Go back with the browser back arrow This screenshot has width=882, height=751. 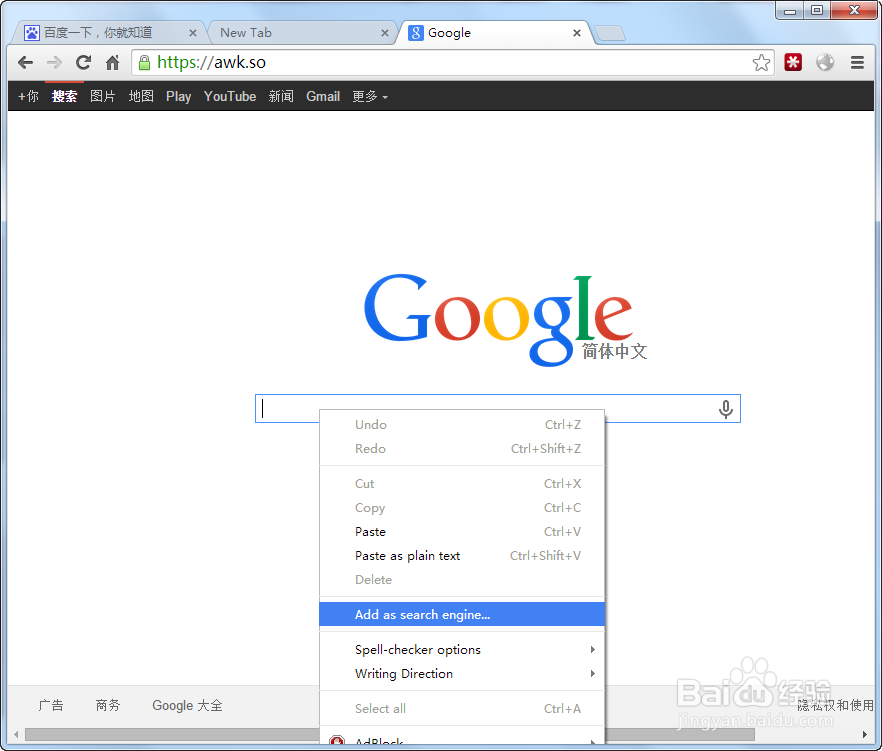click(25, 62)
